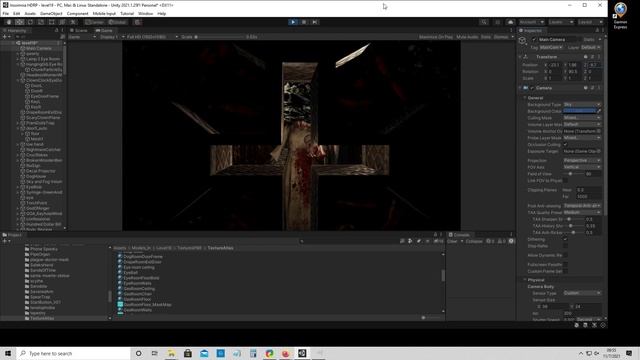Toggle Main Camera active checkbox
640x360 pixels.
coord(534,40)
